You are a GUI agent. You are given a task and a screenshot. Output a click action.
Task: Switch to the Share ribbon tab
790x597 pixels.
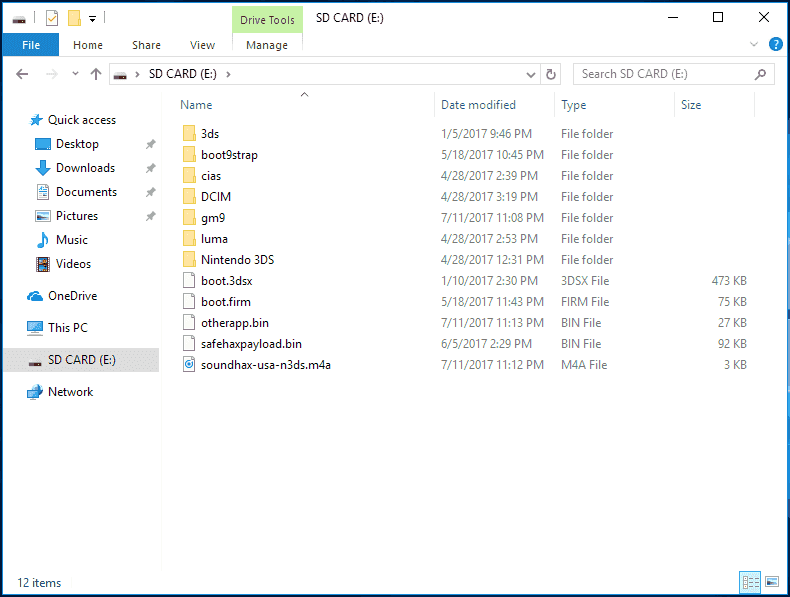point(146,45)
